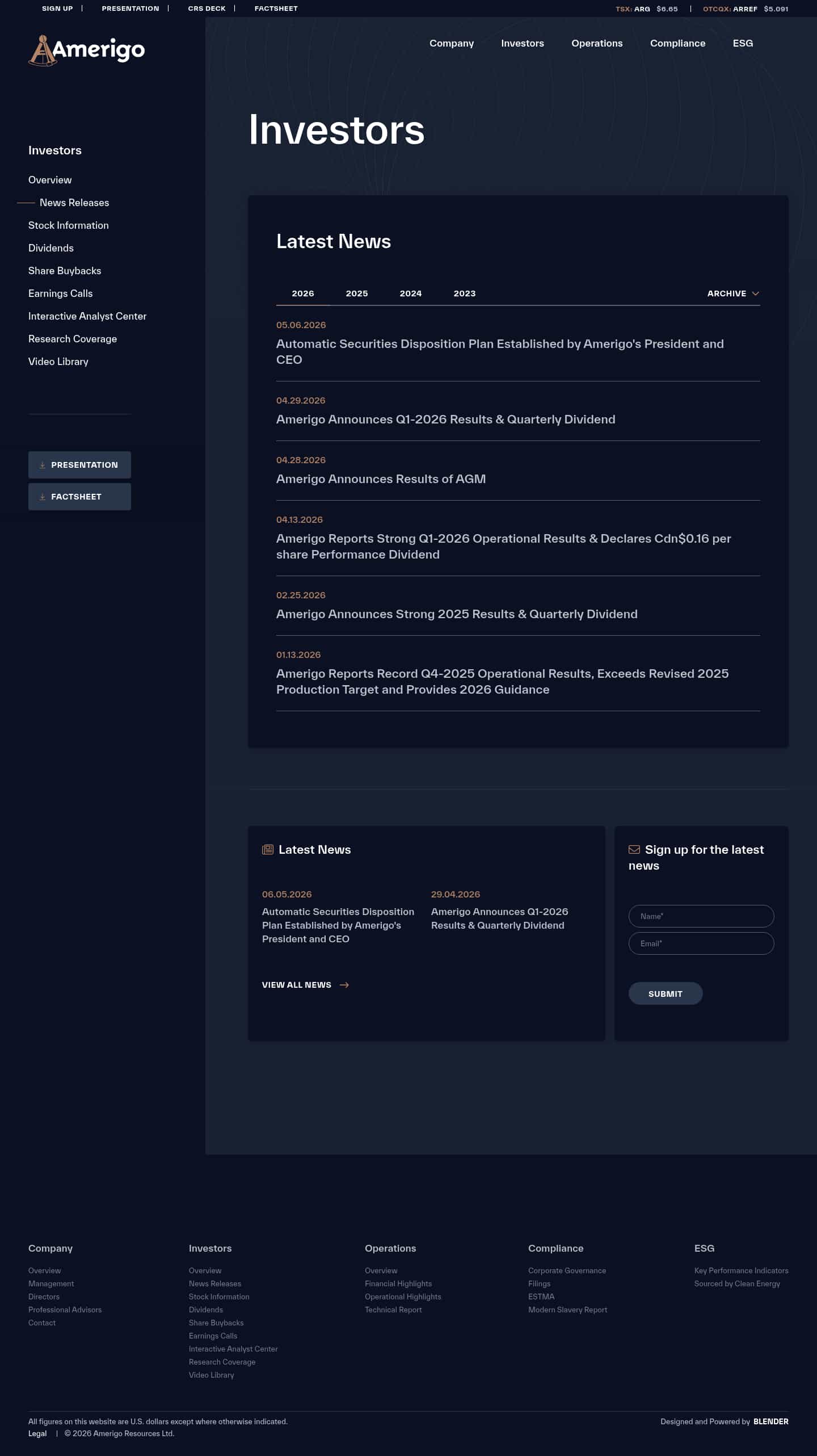Open Management in the footer

coord(51,1283)
